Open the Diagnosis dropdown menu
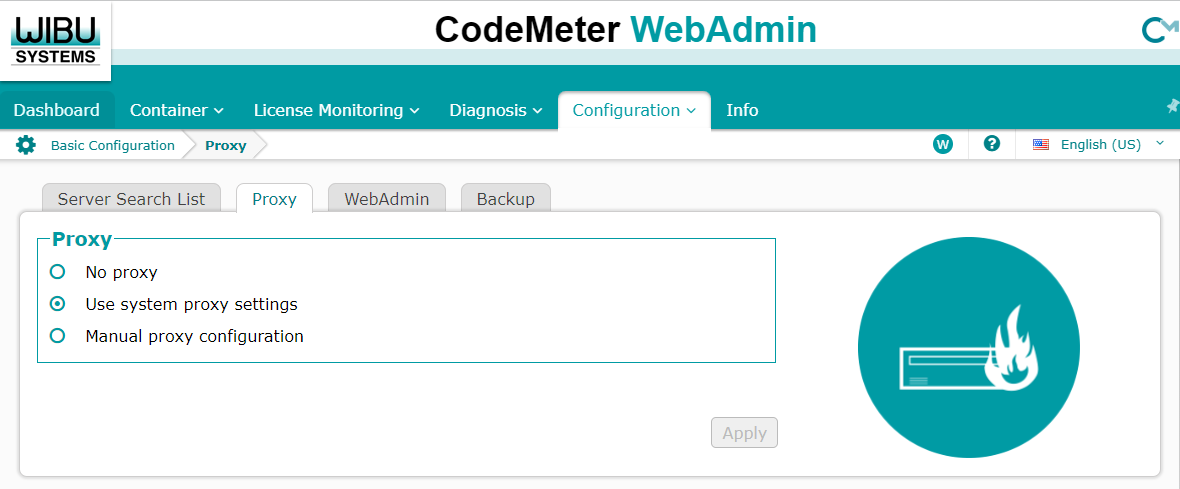The width and height of the screenshot is (1180, 489). coord(495,110)
